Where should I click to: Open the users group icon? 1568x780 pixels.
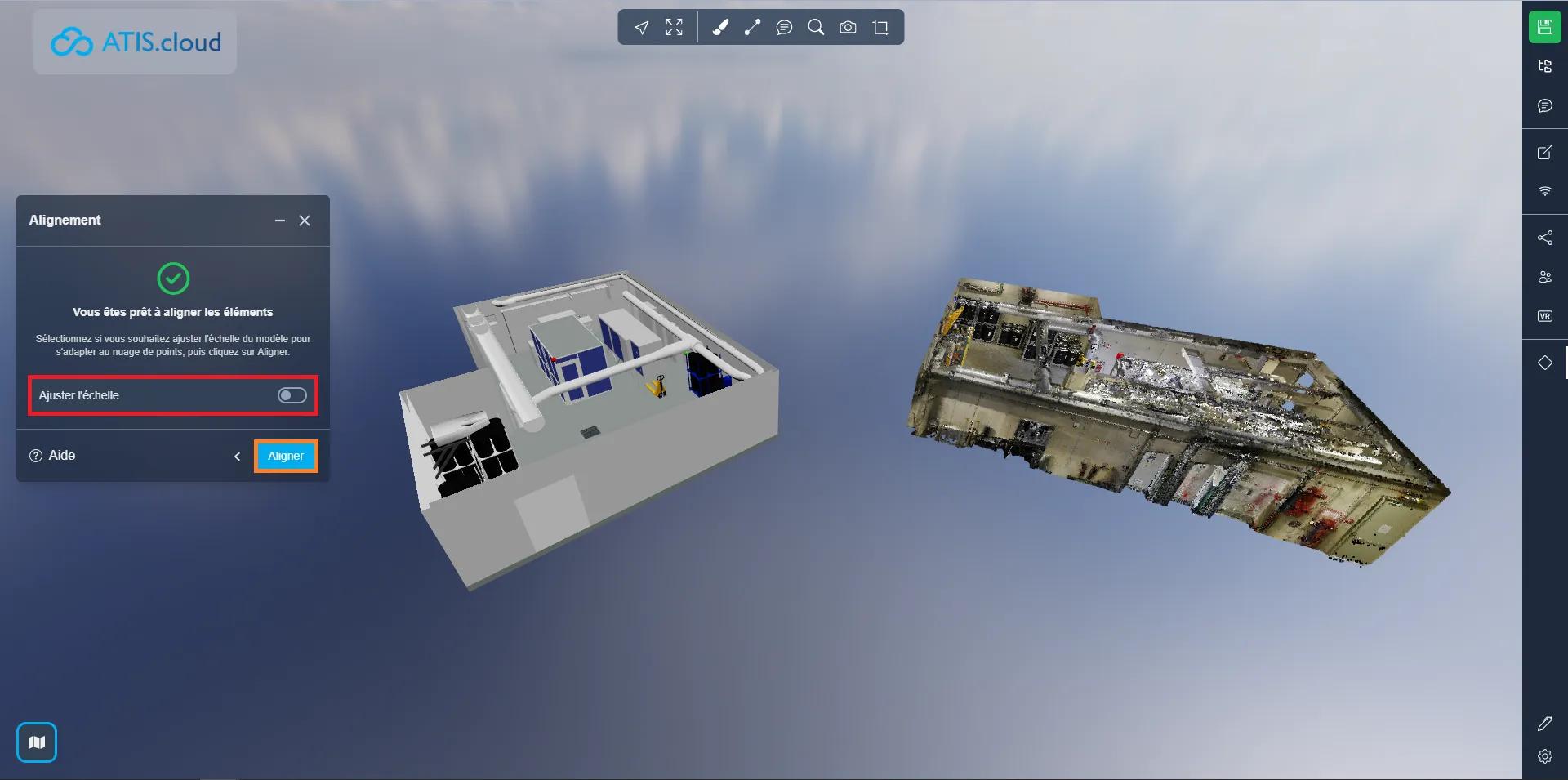tap(1545, 277)
